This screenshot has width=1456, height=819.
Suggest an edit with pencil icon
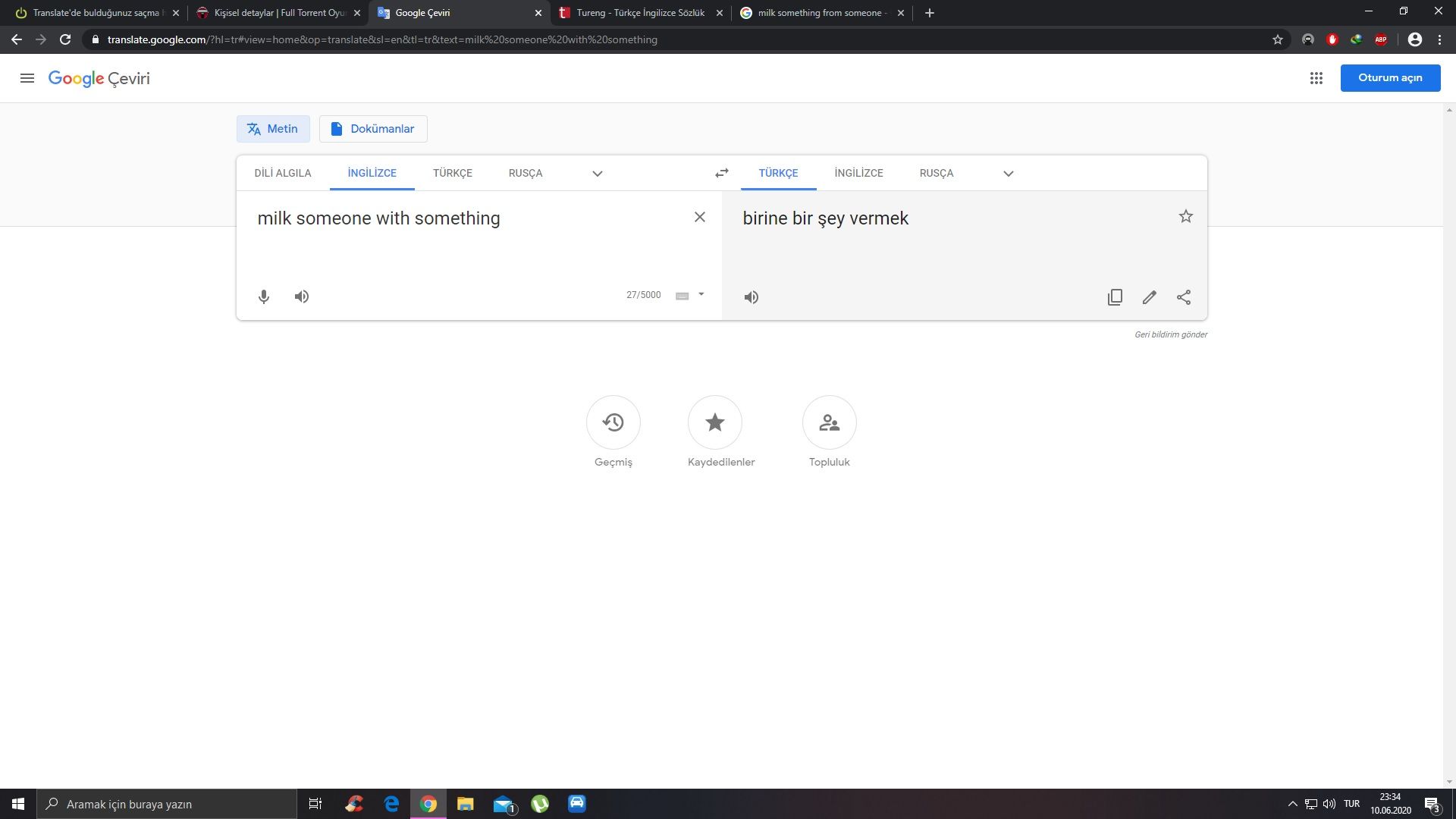tap(1150, 297)
